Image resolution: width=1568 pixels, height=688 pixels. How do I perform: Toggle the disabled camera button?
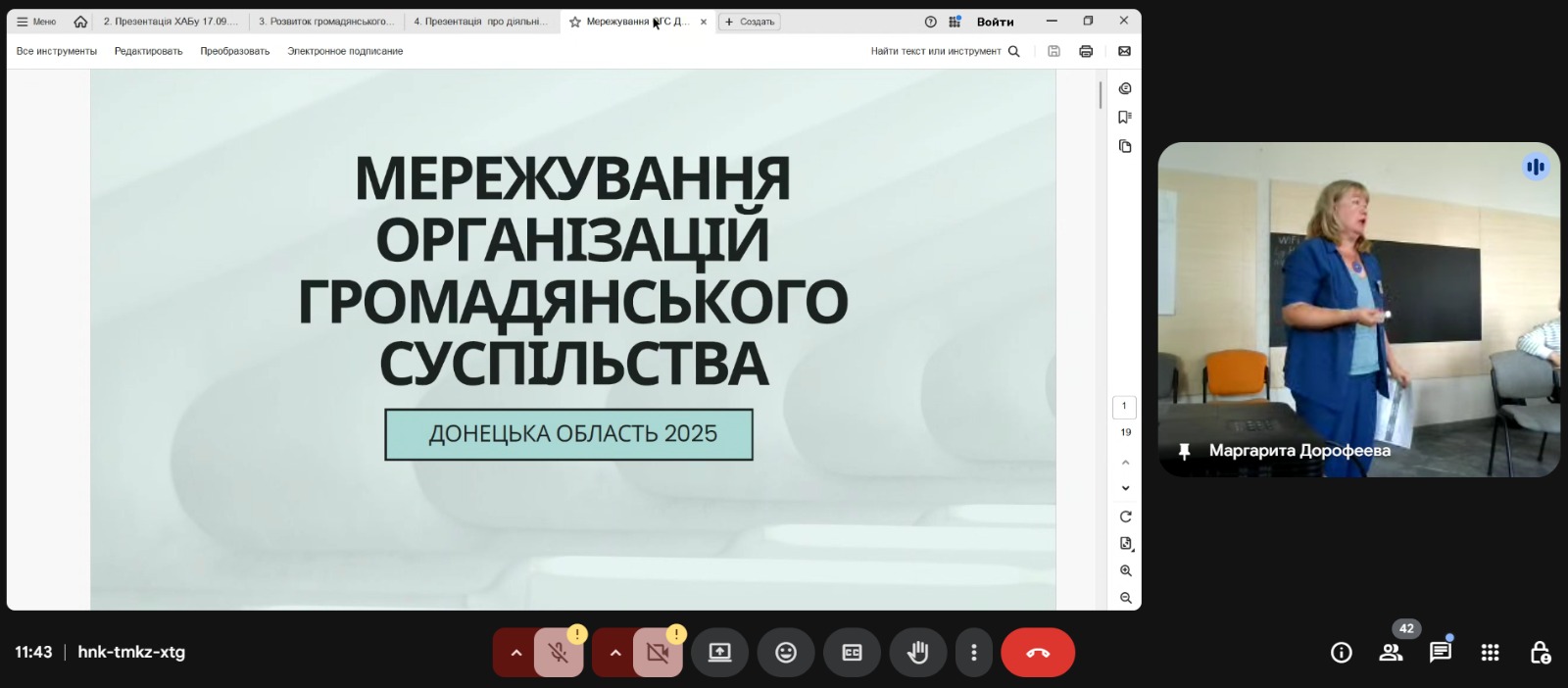tap(658, 653)
